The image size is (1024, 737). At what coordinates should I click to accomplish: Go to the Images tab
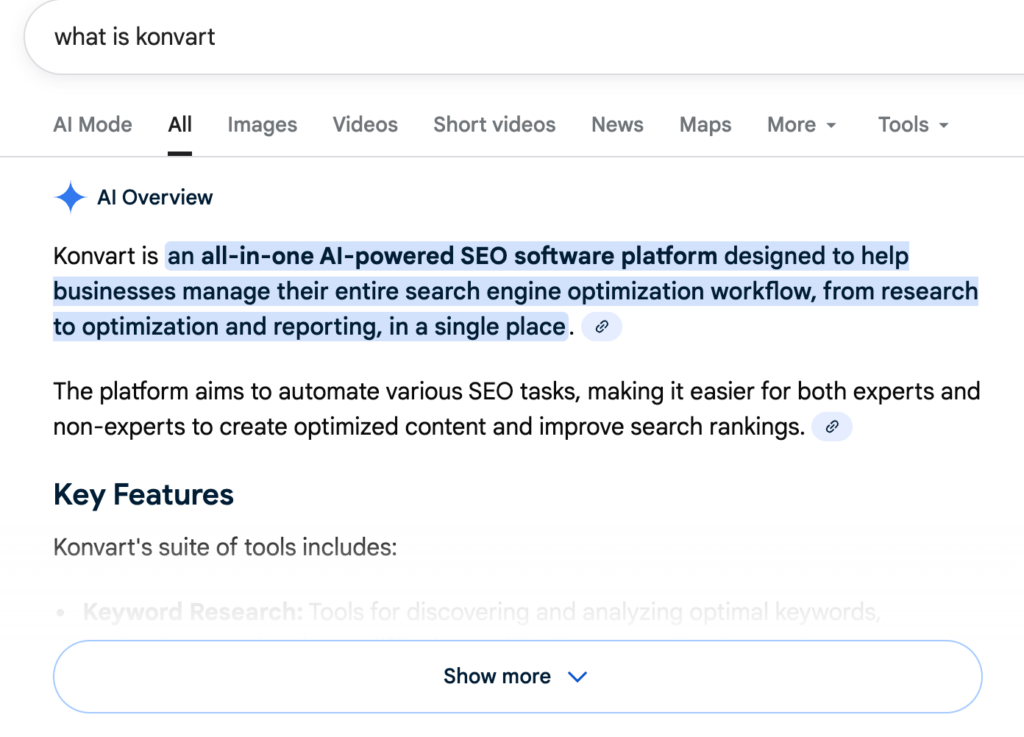(x=262, y=125)
